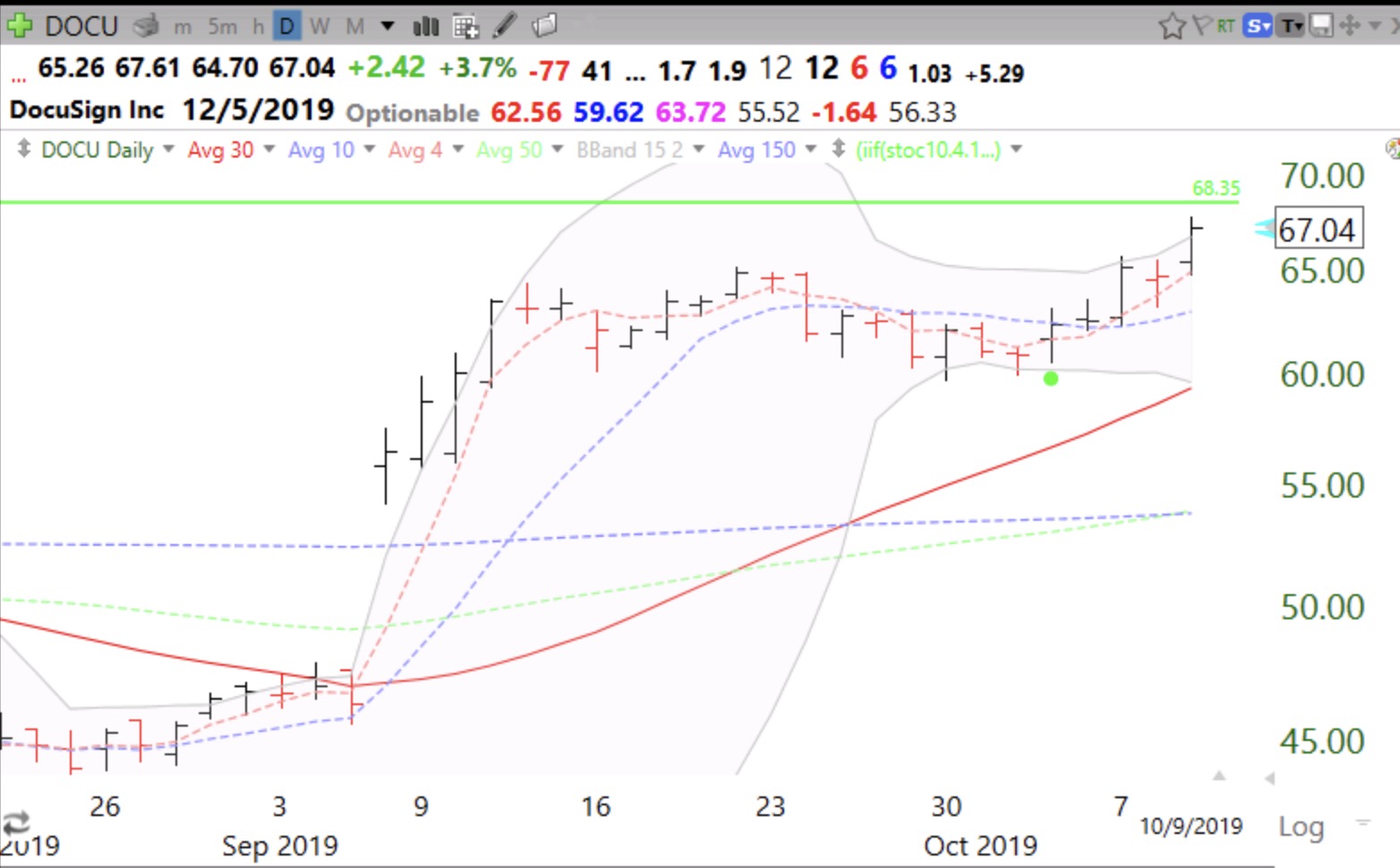
Task: Click the DocuSign Inc company name
Action: coord(87,110)
